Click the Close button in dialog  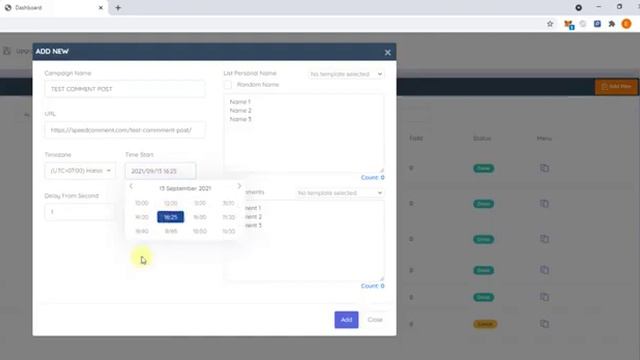tap(375, 320)
